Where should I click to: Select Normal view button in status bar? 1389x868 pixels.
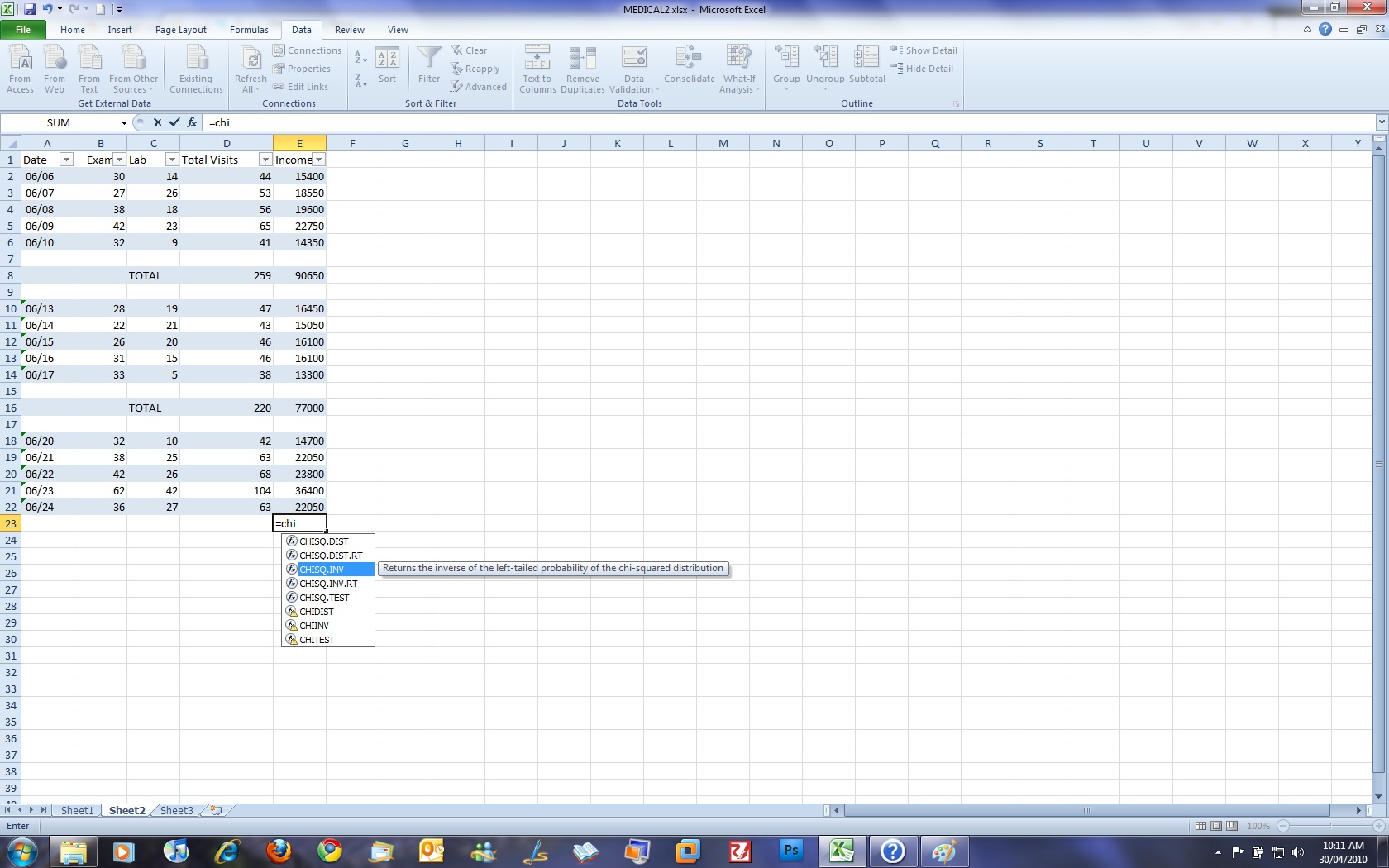click(x=1200, y=826)
